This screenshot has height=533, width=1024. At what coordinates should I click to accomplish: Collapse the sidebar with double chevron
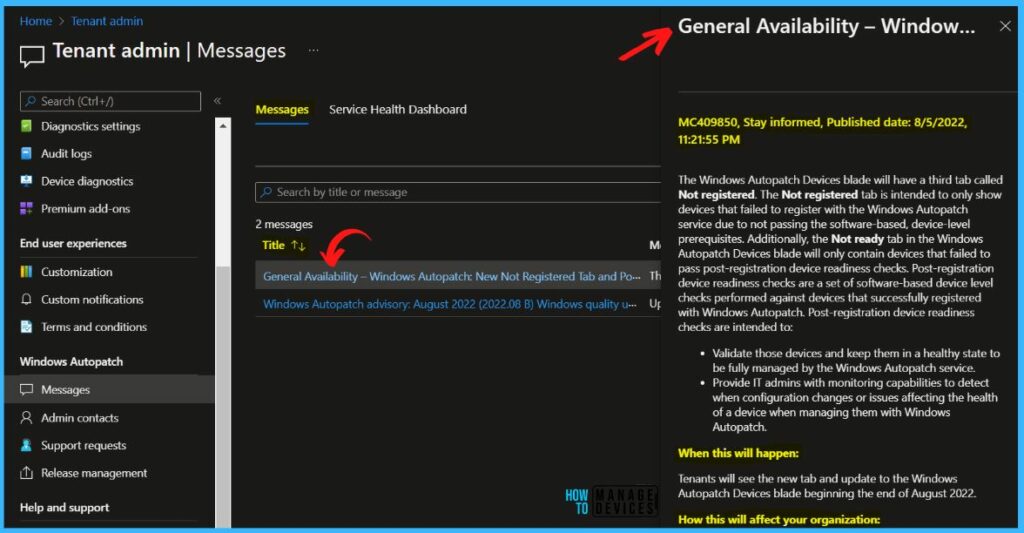tap(217, 101)
